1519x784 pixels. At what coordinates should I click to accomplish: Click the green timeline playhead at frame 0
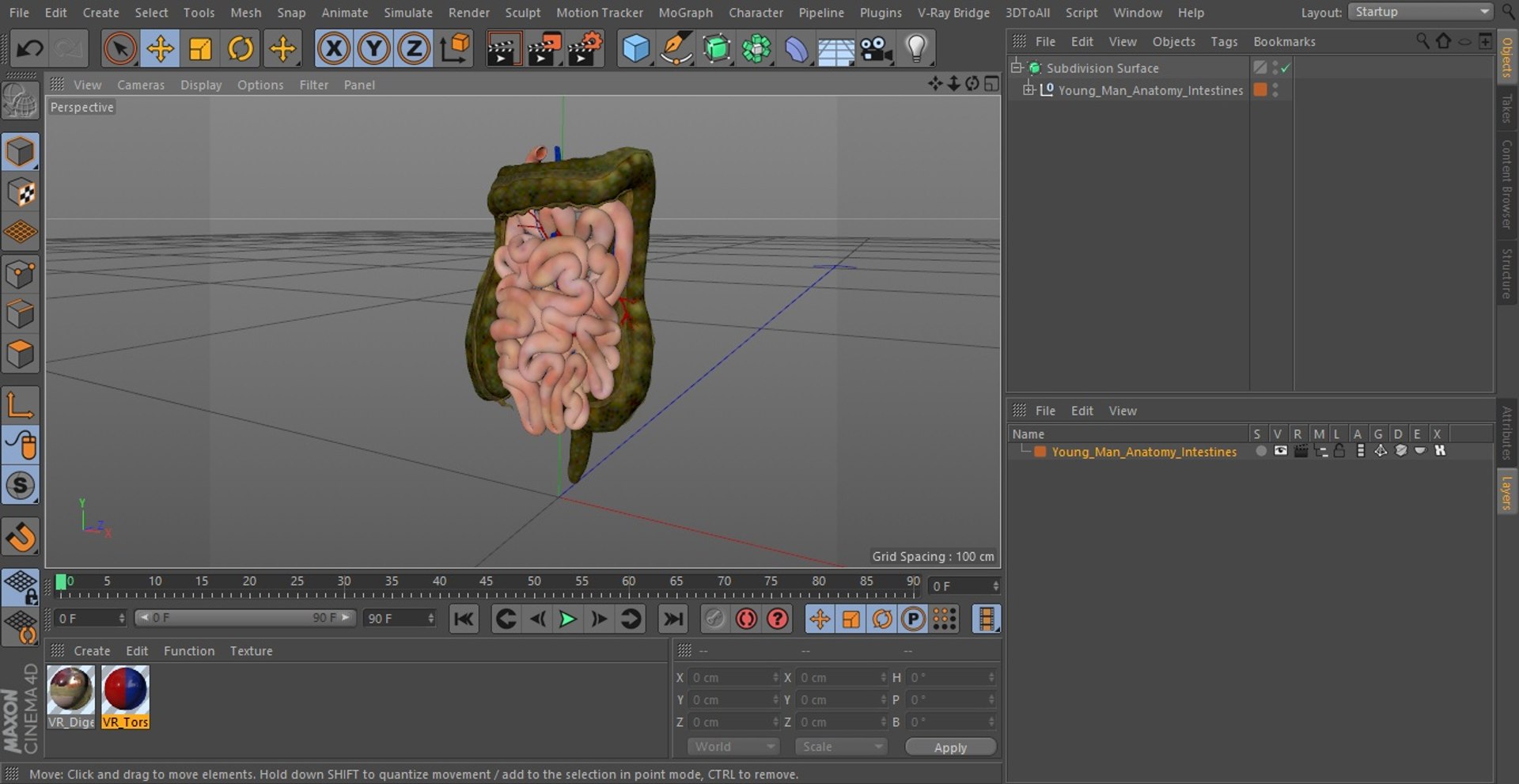(x=61, y=583)
